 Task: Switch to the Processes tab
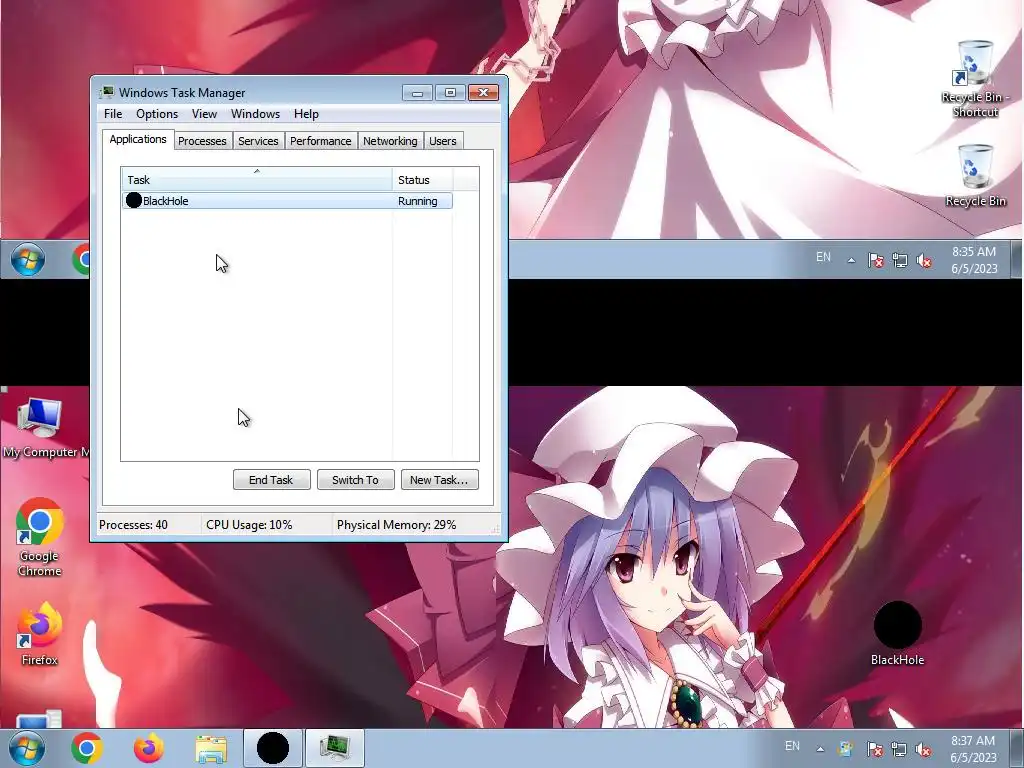click(x=202, y=141)
